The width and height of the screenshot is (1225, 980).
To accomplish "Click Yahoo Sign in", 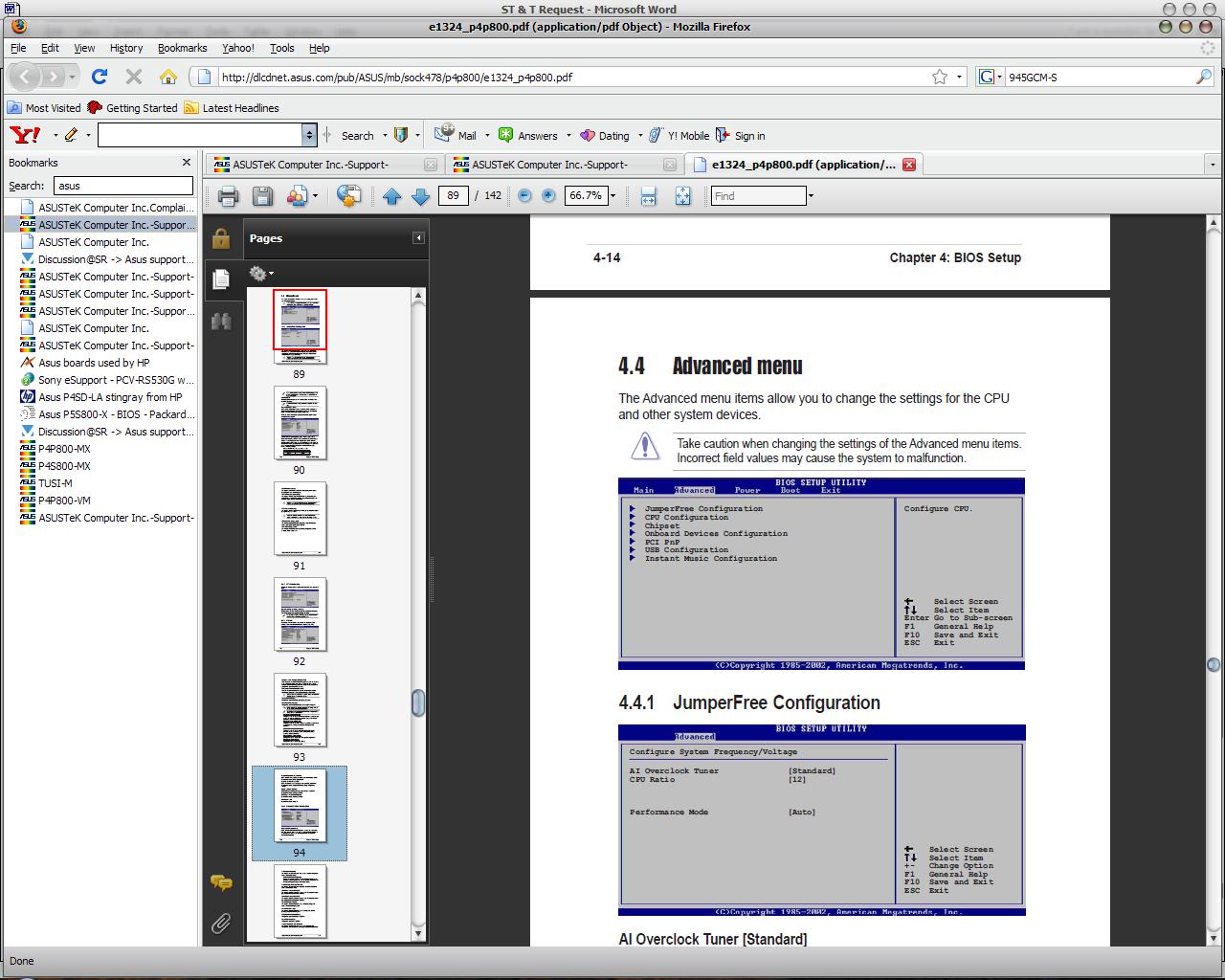I will tap(741, 136).
